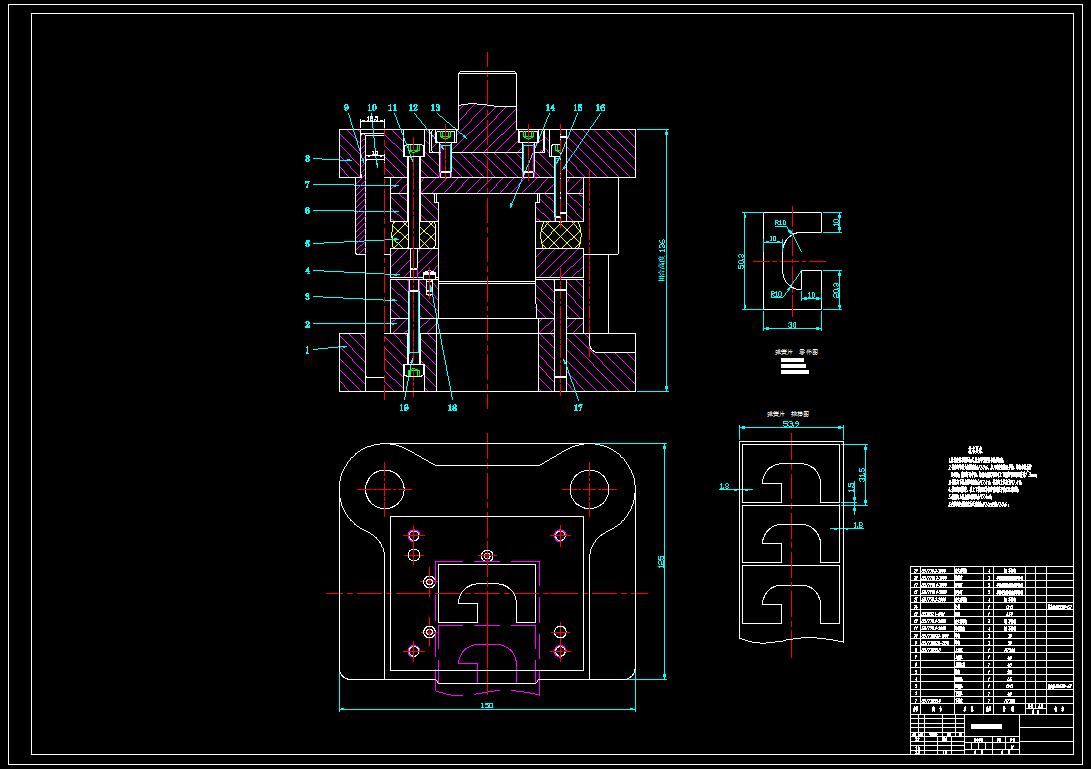Image resolution: width=1091 pixels, height=769 pixels.
Task: Select part callout number 12
Action: pyautogui.click(x=413, y=108)
